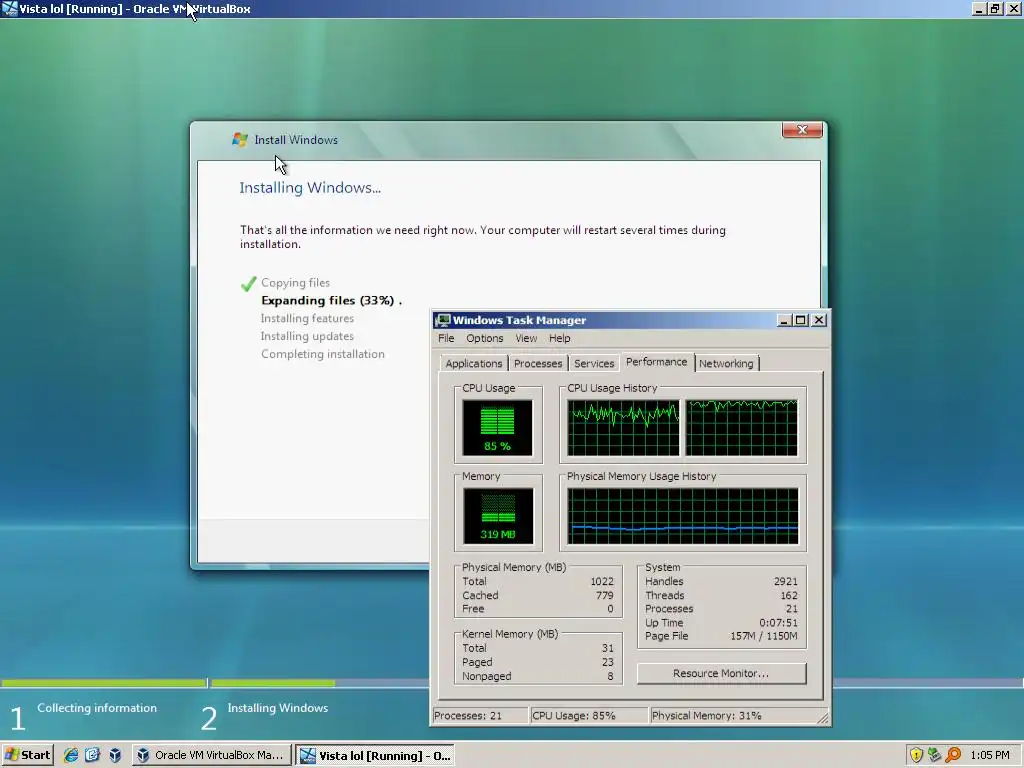Click the Installing features step text
This screenshot has width=1024, height=768.
coord(307,318)
